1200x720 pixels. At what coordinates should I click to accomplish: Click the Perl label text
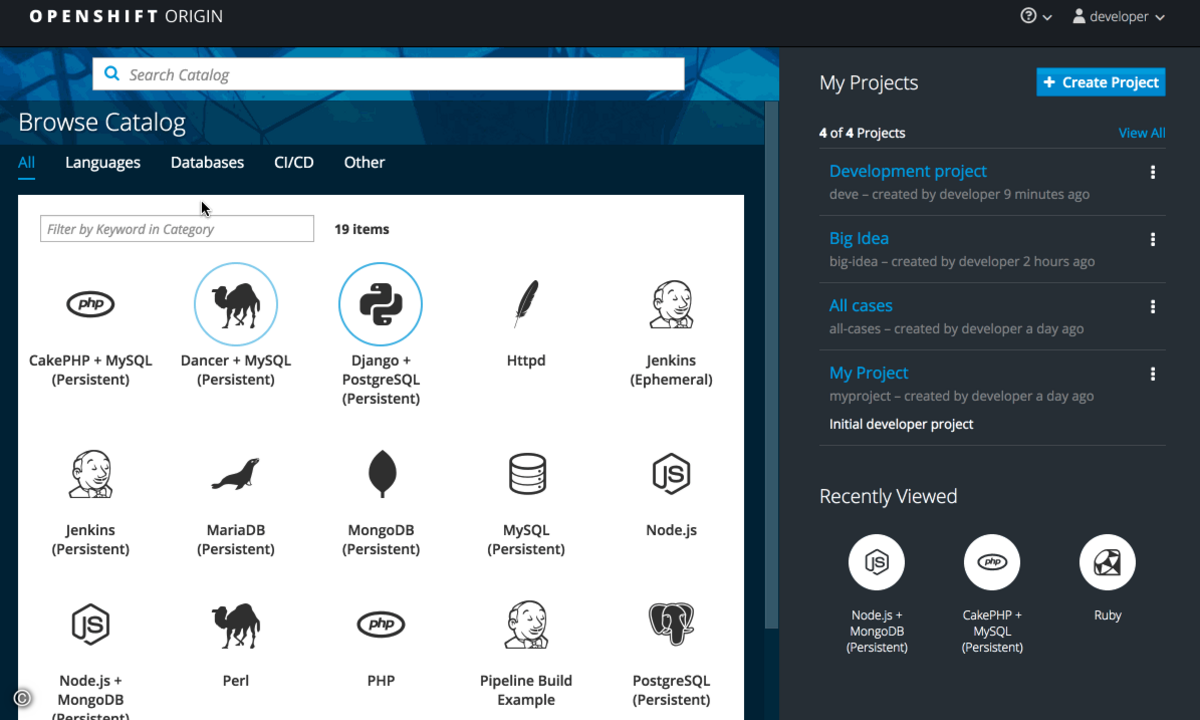236,680
